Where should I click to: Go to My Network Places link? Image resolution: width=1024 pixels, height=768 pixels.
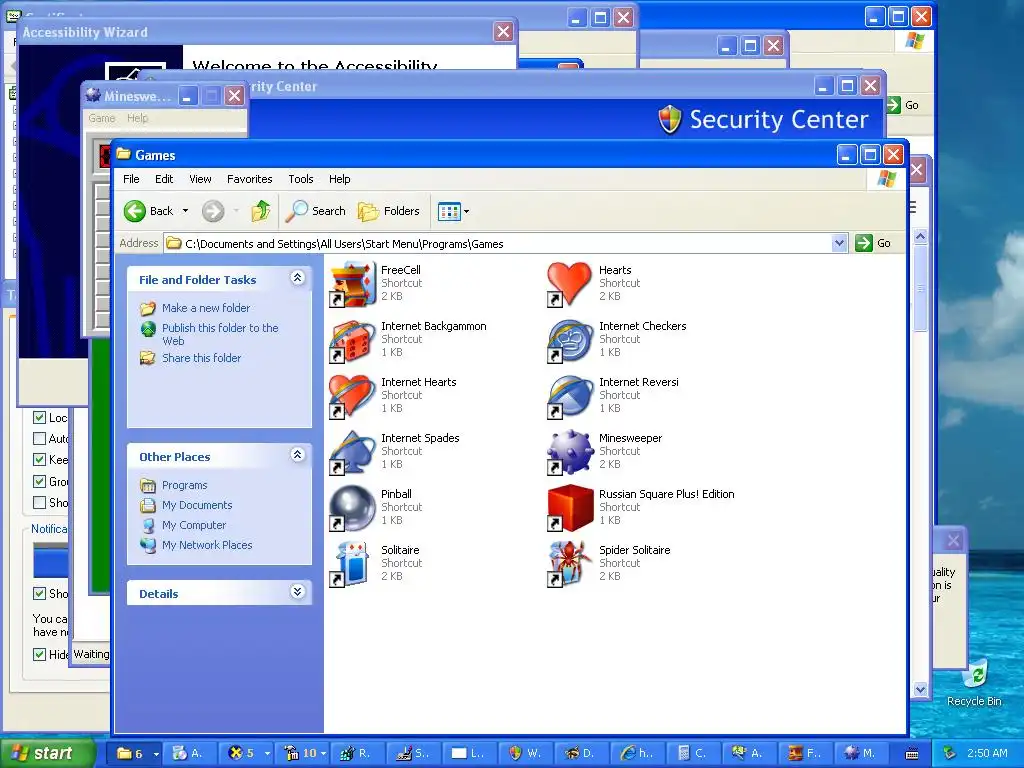(206, 545)
